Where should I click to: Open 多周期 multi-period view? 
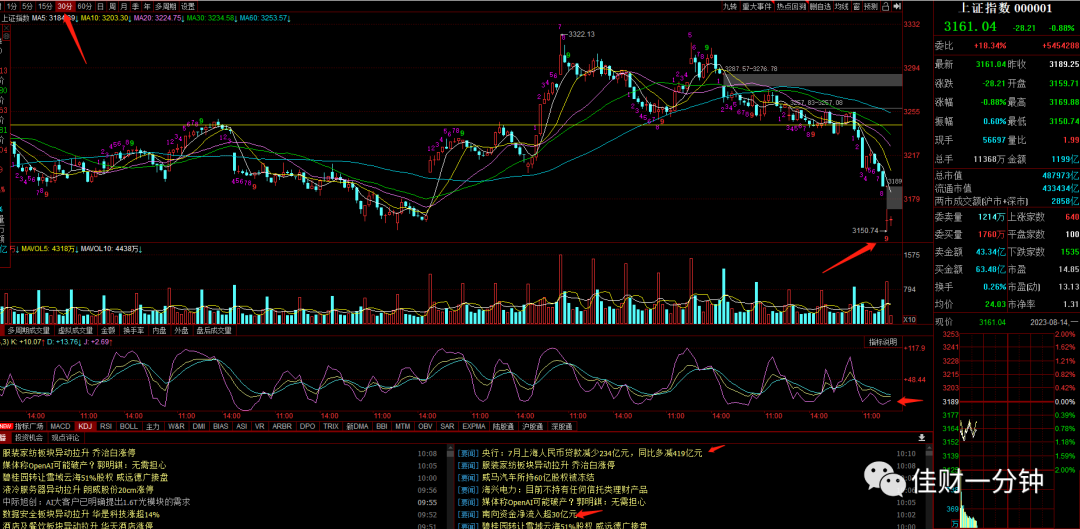coord(166,6)
